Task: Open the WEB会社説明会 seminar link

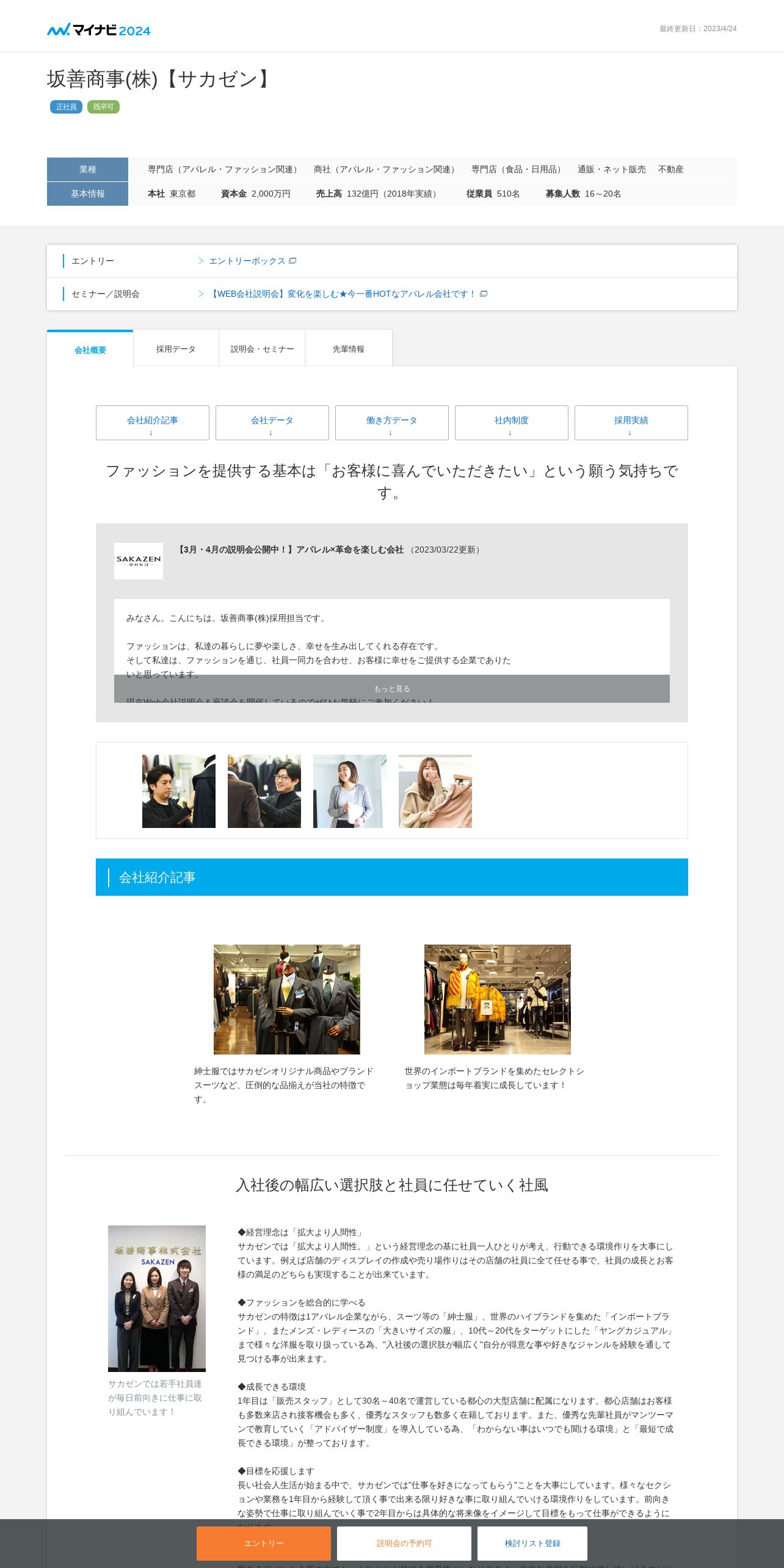Action: pyautogui.click(x=343, y=294)
